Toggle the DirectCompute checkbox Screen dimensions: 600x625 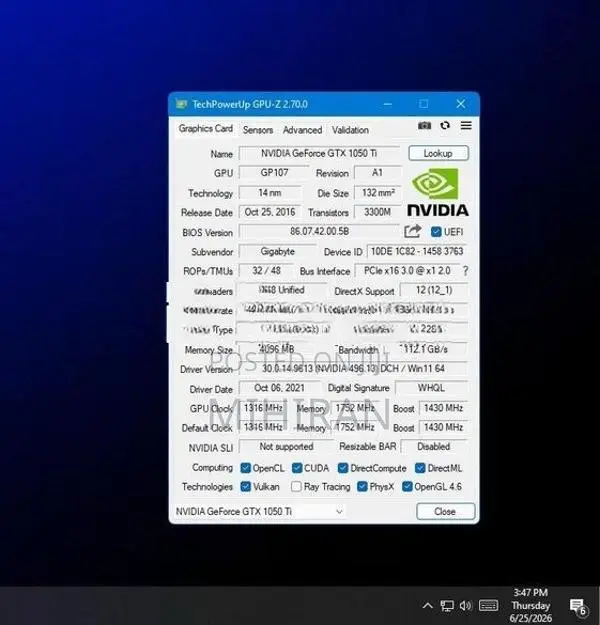(x=342, y=468)
